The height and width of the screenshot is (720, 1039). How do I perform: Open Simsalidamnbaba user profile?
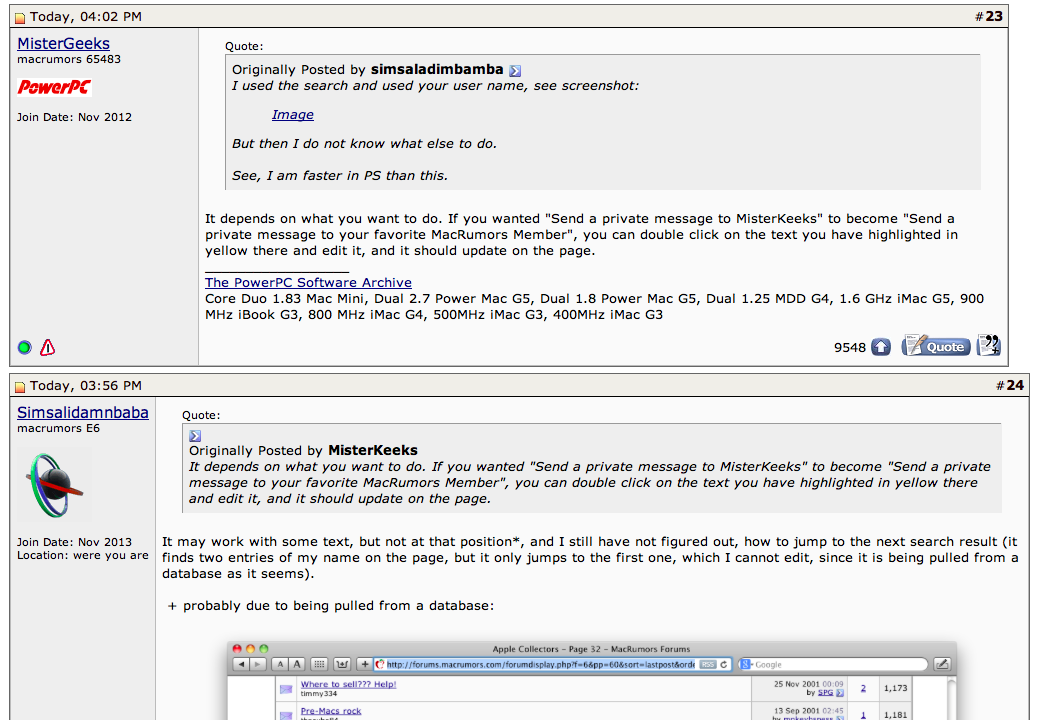click(x=83, y=413)
